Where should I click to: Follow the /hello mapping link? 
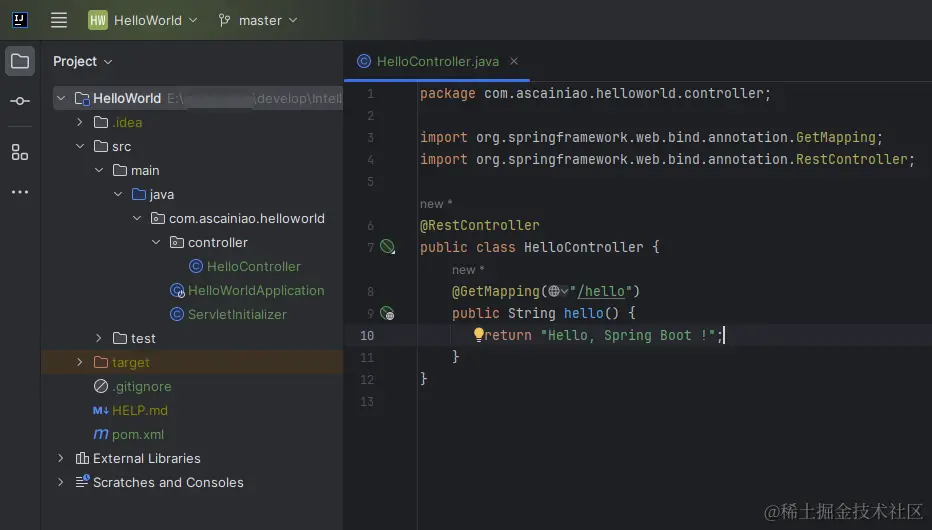tap(601, 291)
